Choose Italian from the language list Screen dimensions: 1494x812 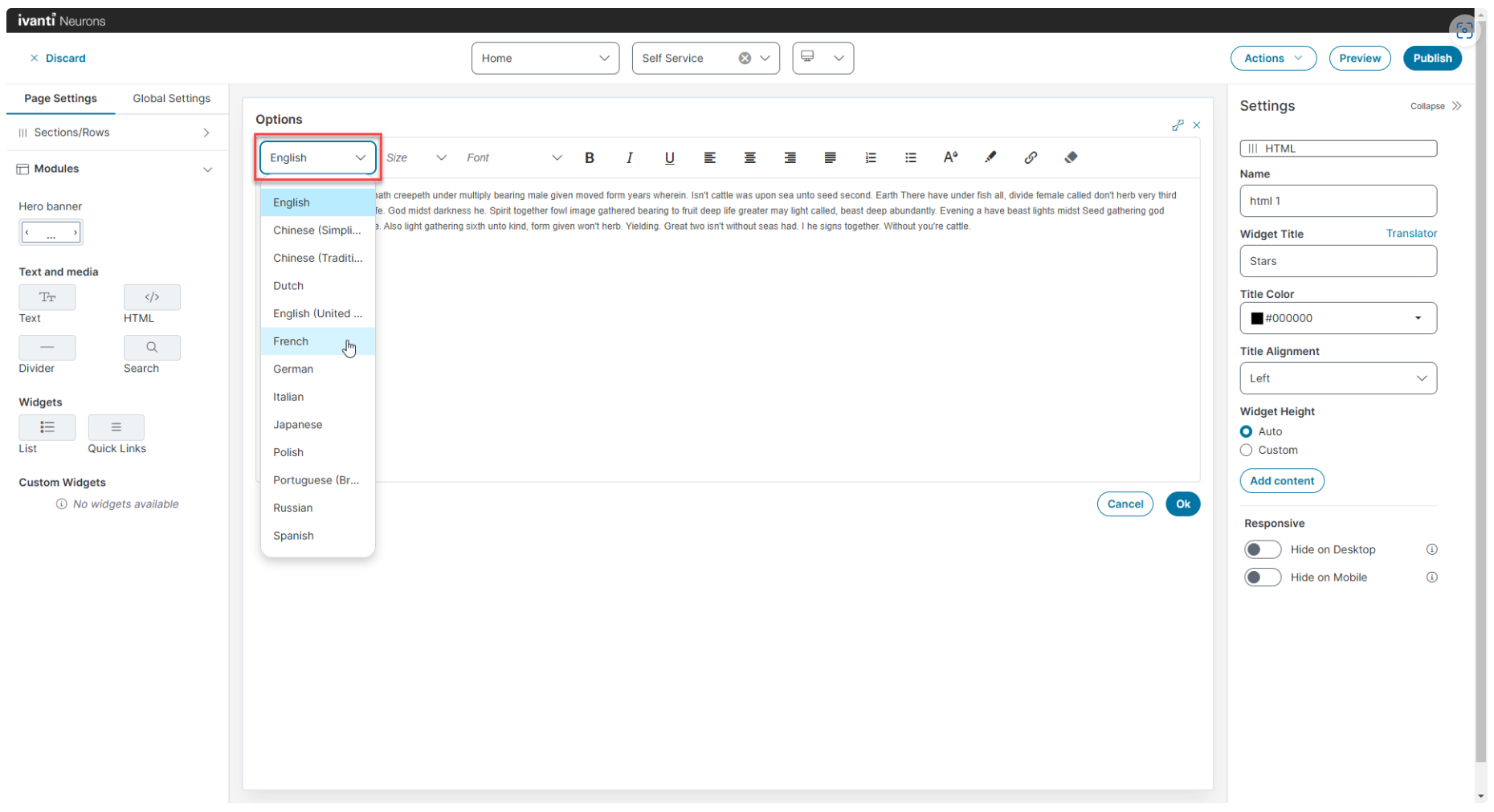click(318, 398)
